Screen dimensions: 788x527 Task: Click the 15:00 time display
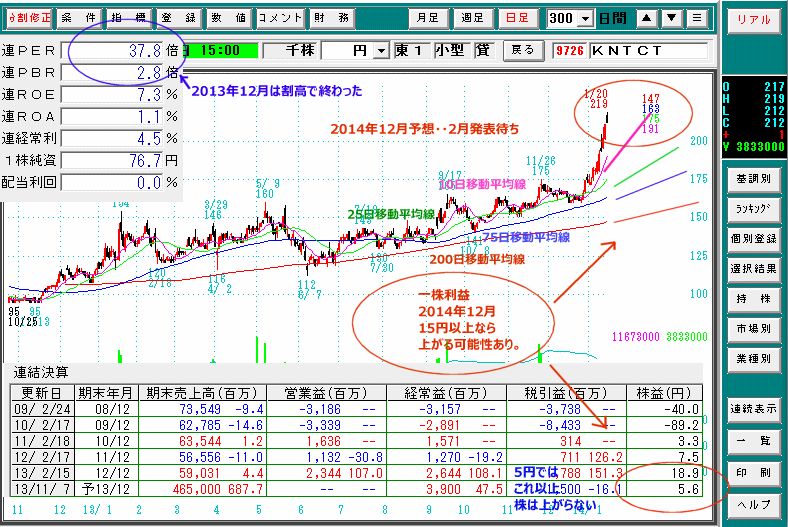tap(220, 51)
